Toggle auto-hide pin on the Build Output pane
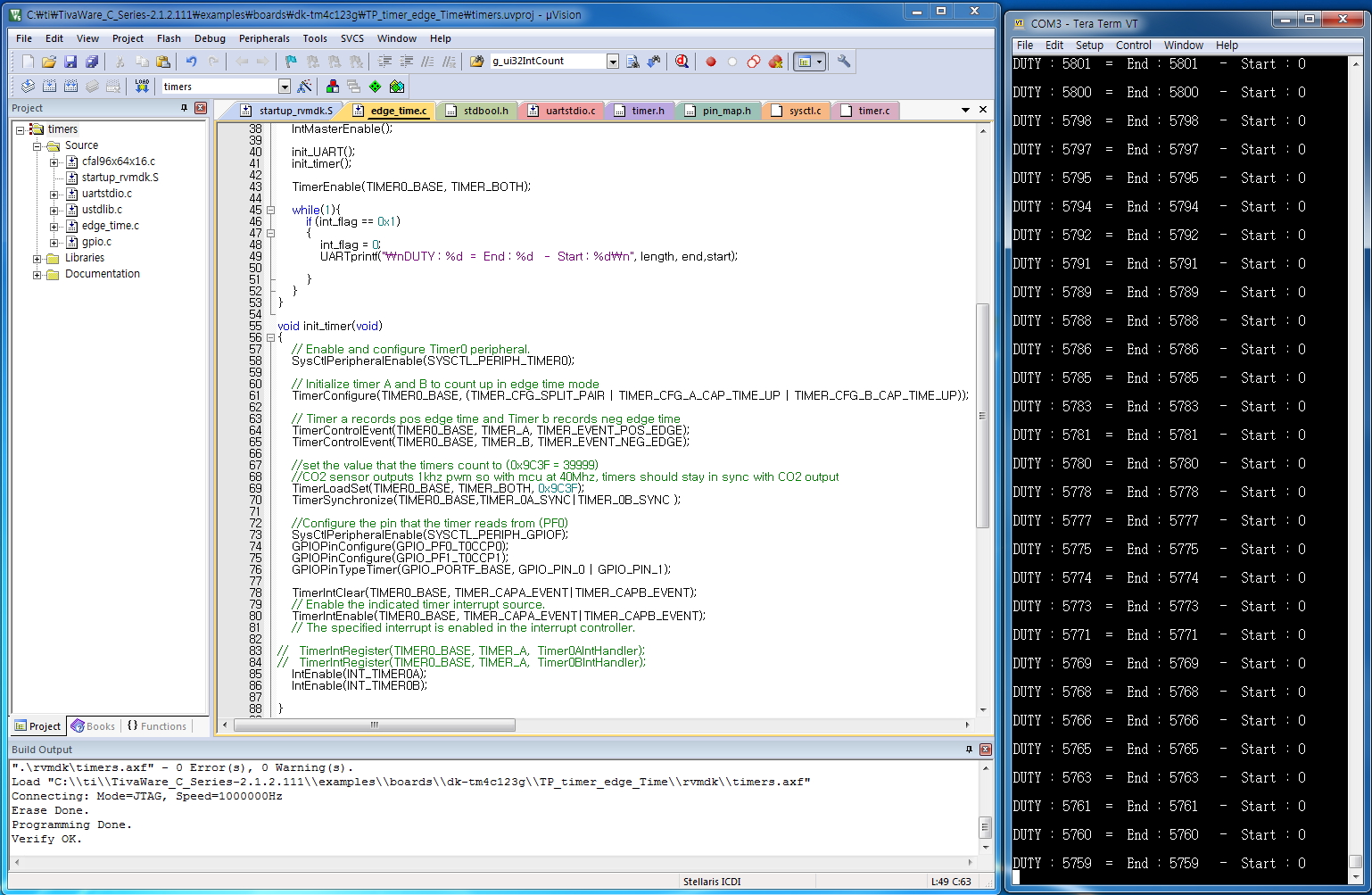 click(969, 750)
